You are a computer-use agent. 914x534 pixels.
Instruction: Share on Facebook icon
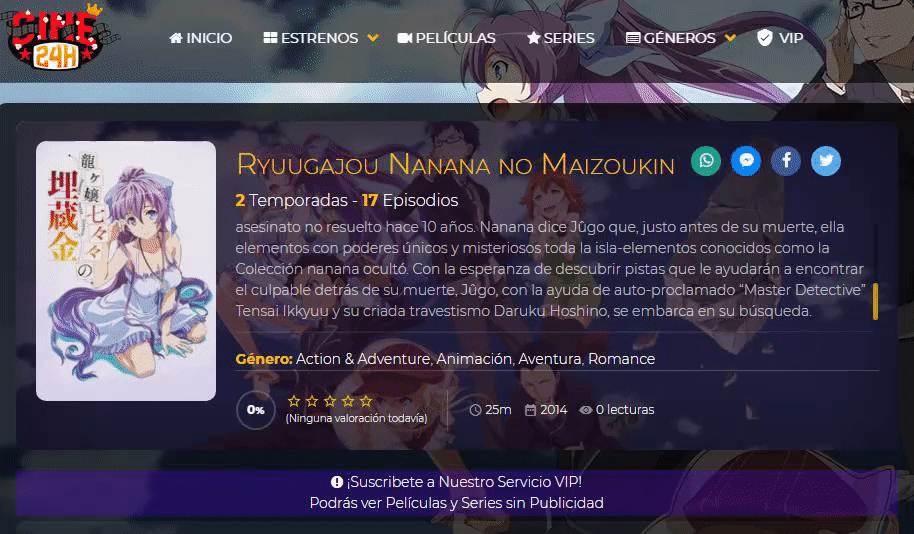(786, 161)
